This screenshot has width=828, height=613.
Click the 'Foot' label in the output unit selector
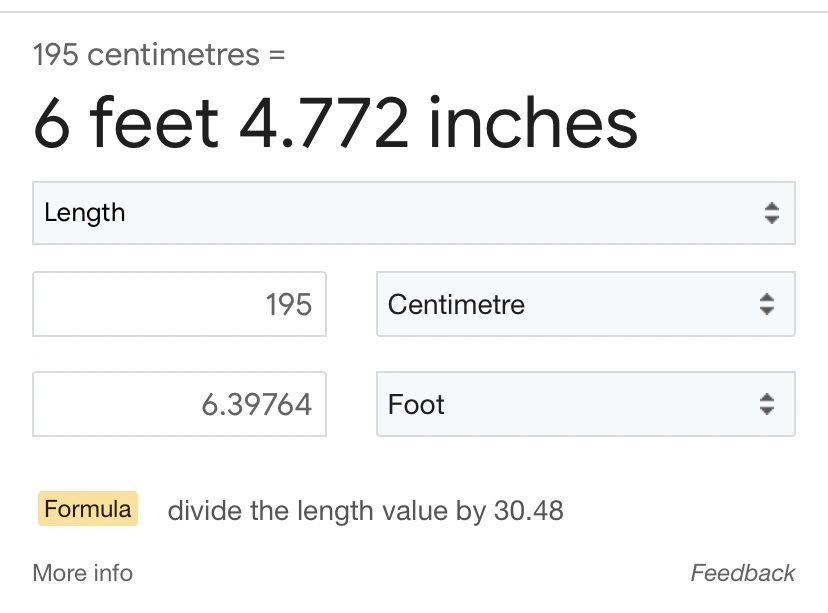(416, 404)
